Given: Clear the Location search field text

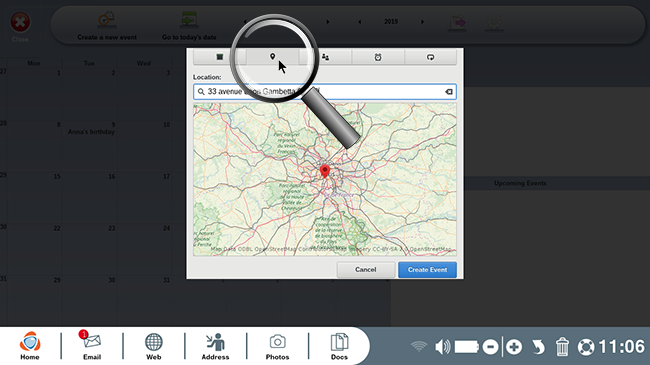Looking at the screenshot, I should click(x=449, y=92).
